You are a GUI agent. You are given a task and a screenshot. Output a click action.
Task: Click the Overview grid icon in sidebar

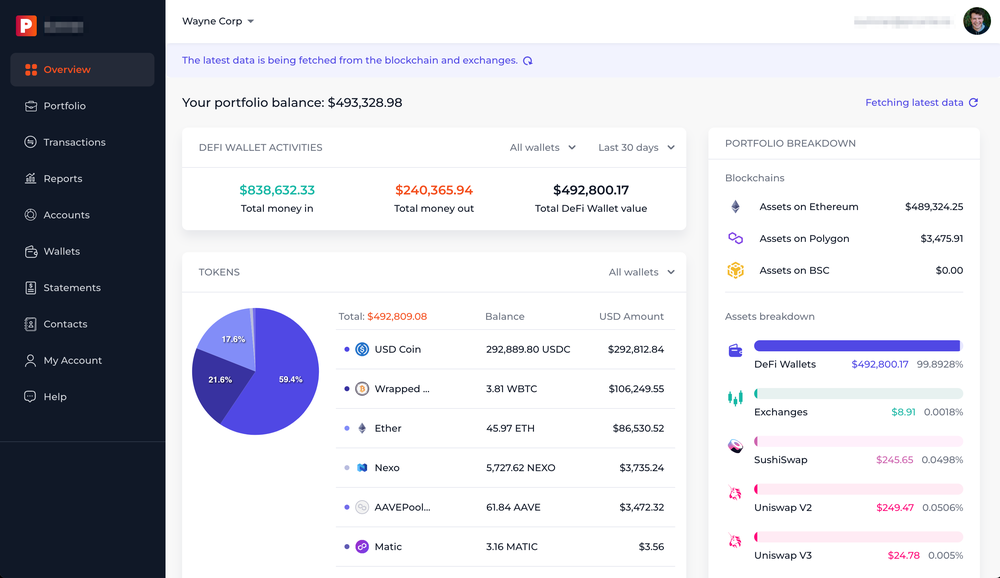[x=31, y=70]
